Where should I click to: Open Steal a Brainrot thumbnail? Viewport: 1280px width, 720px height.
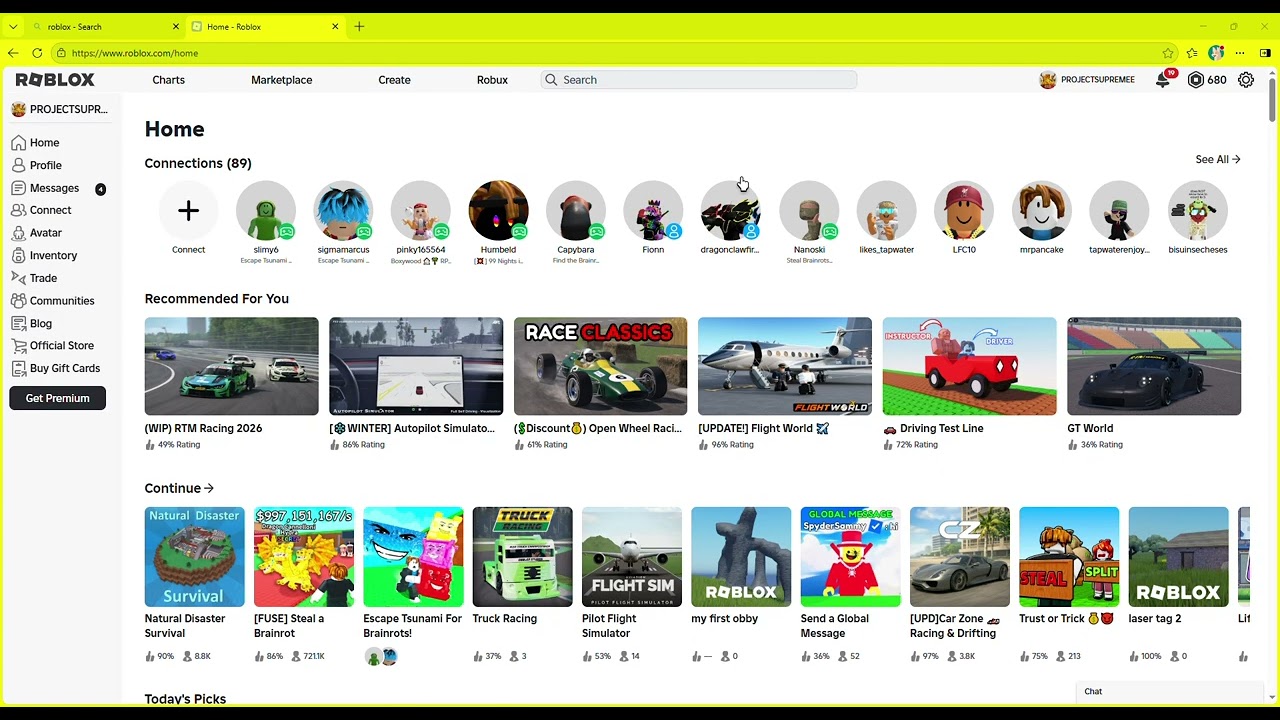coord(304,557)
